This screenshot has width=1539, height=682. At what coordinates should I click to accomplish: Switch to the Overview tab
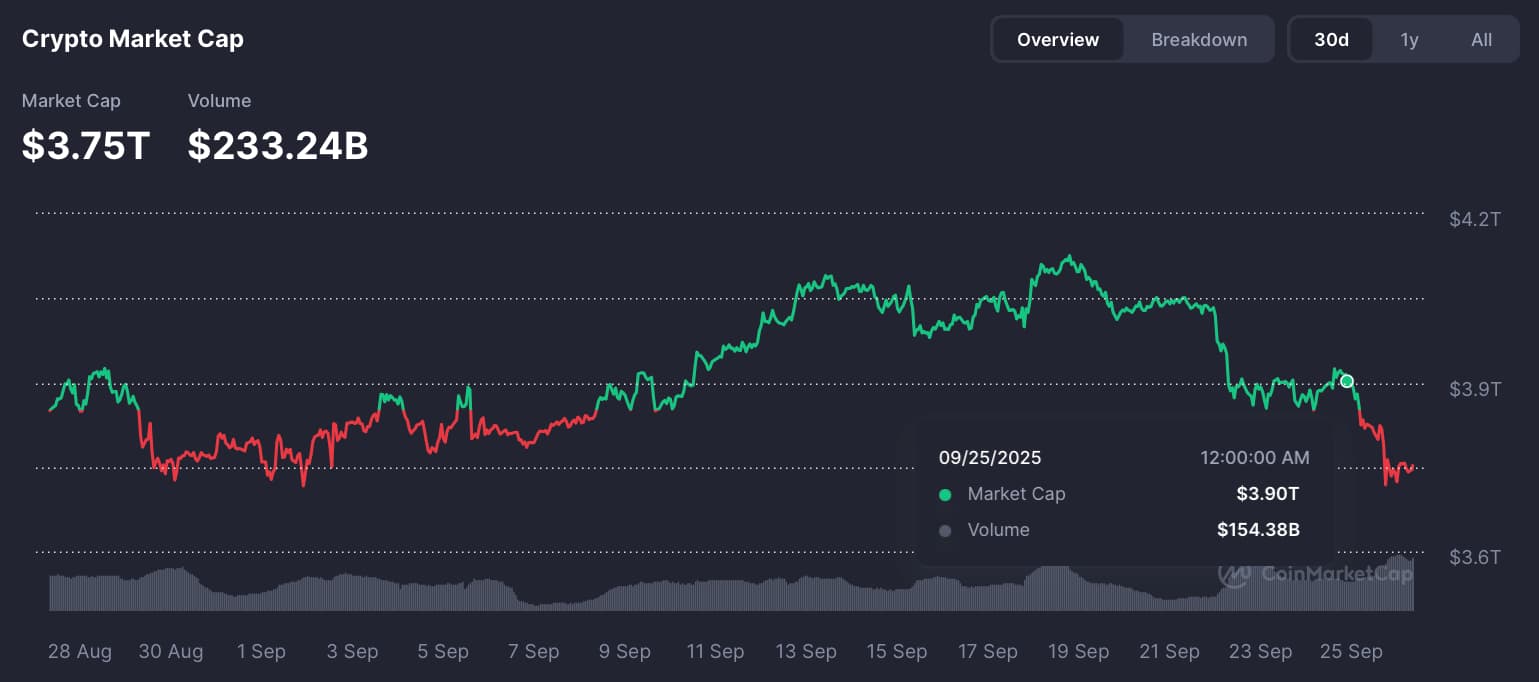click(1057, 40)
